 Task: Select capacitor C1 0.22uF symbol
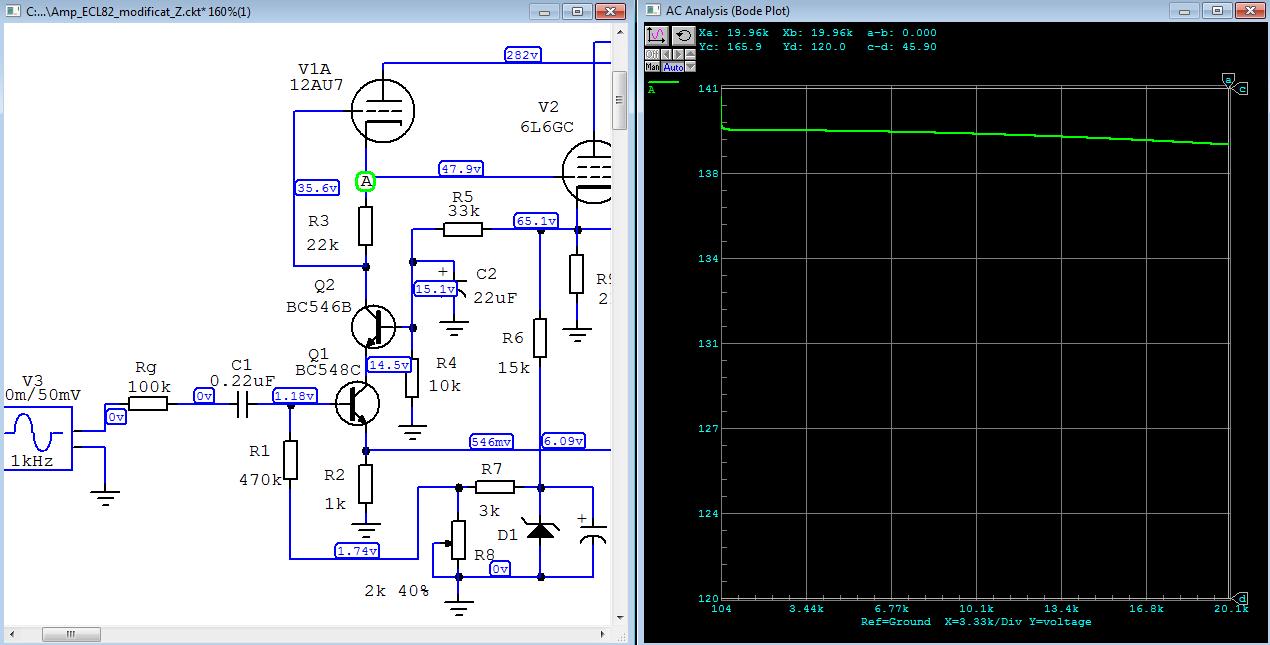241,404
